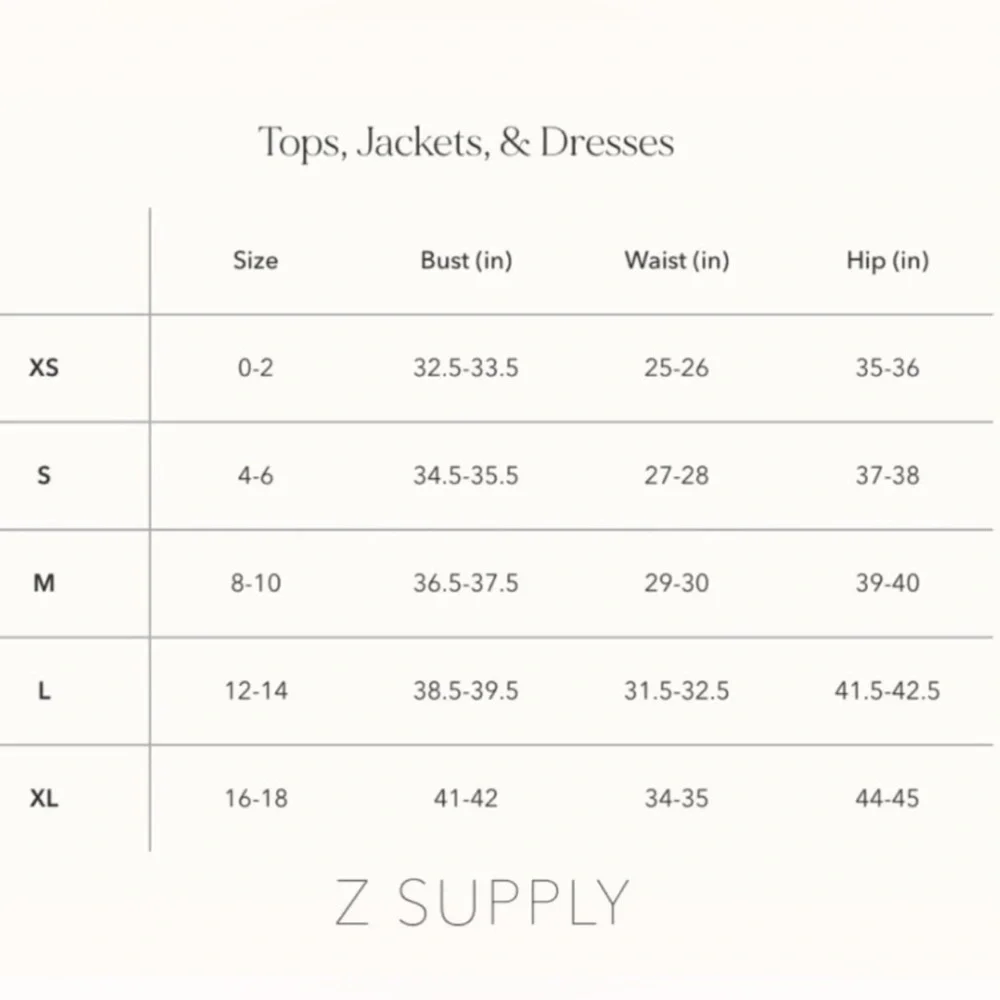This screenshot has width=1000, height=1000.
Task: Select the 39-40 hip cell
Action: coord(887,583)
